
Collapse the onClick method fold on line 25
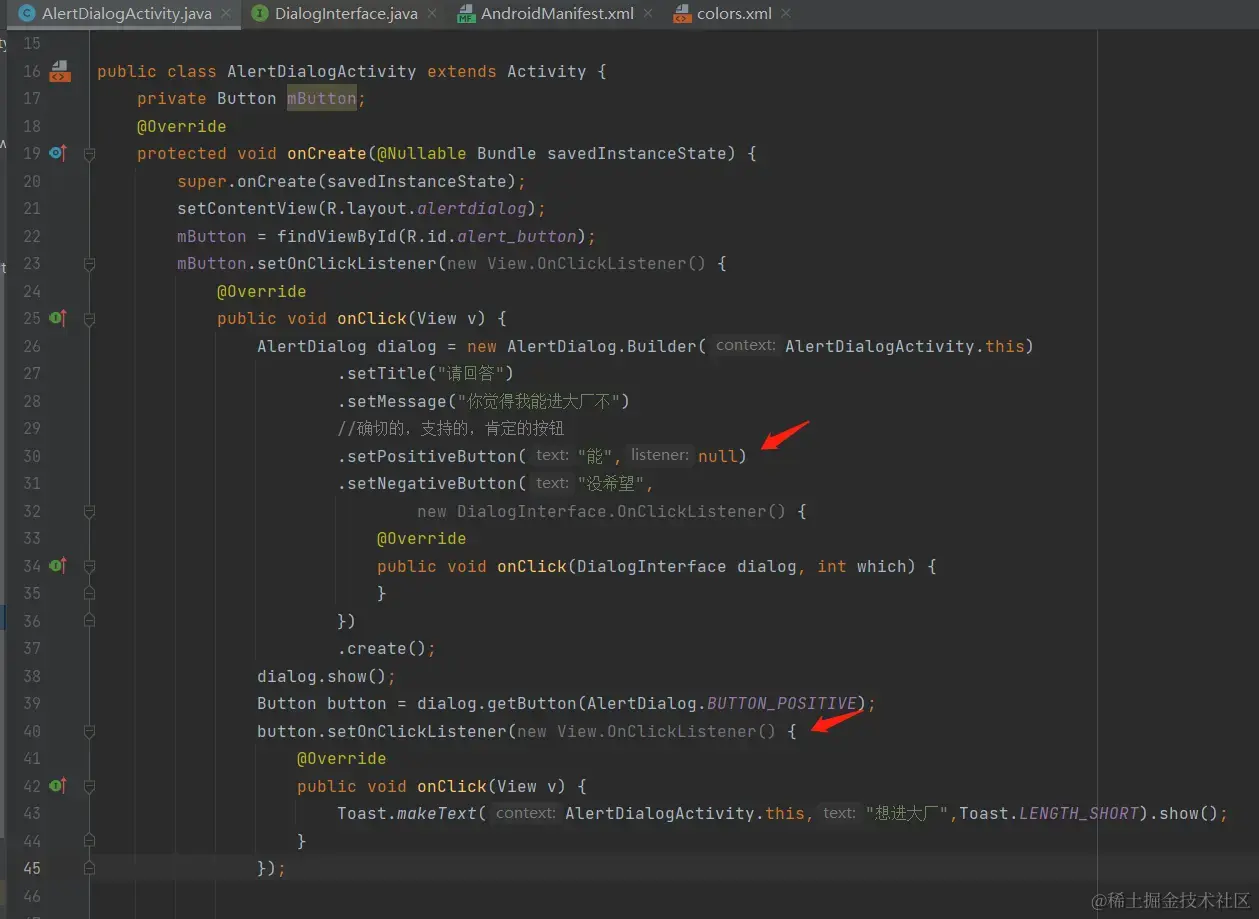coord(89,319)
